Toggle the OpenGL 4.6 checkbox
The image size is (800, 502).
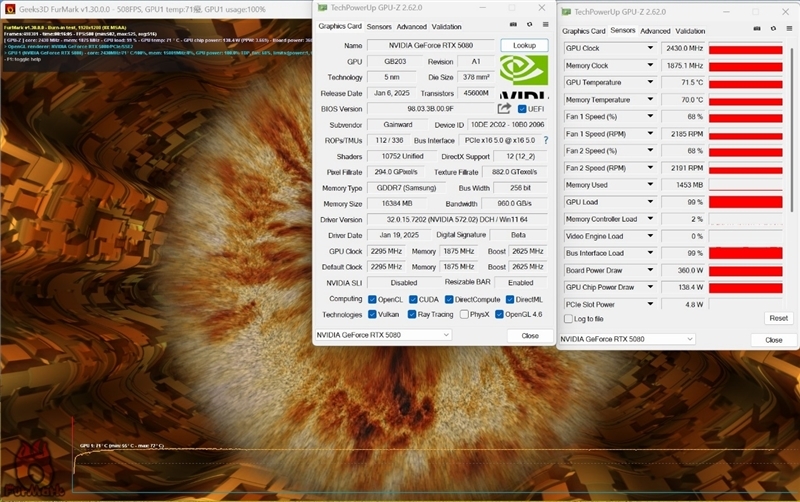(499, 314)
